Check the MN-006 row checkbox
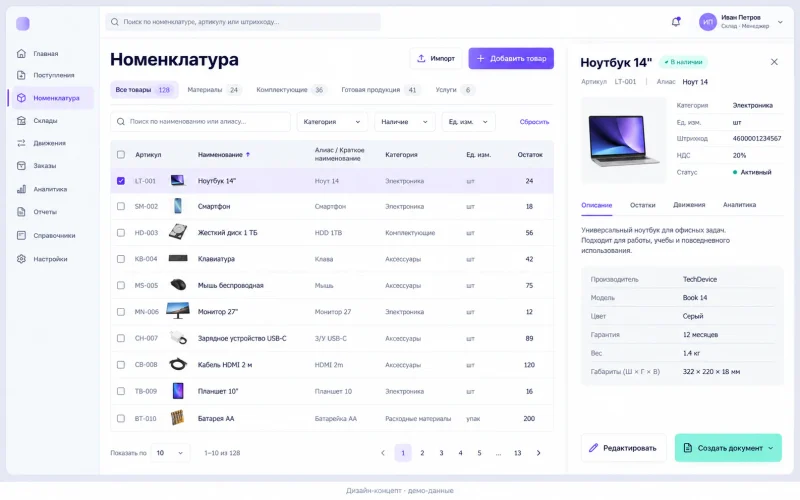Viewport: 800px width, 500px height. coord(120,312)
